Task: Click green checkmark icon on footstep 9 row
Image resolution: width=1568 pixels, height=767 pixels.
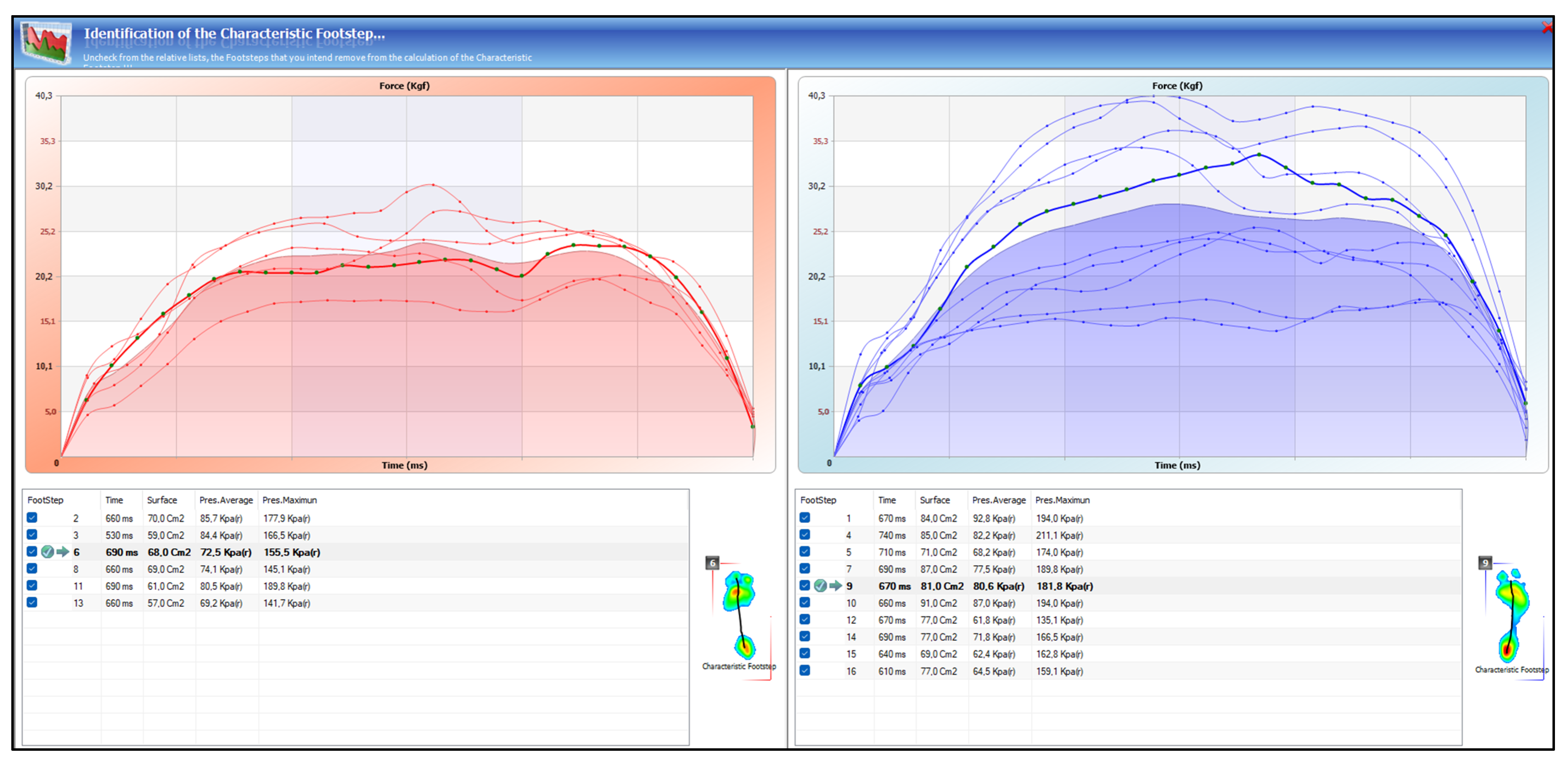Action: [821, 586]
